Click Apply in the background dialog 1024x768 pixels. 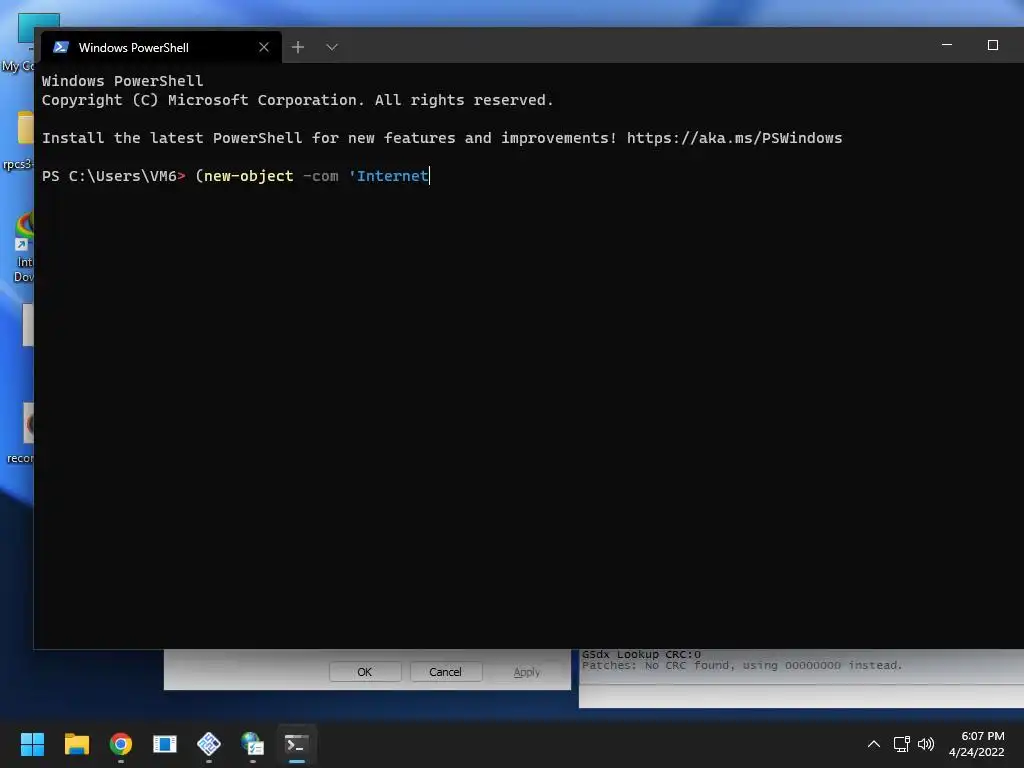[x=526, y=672]
